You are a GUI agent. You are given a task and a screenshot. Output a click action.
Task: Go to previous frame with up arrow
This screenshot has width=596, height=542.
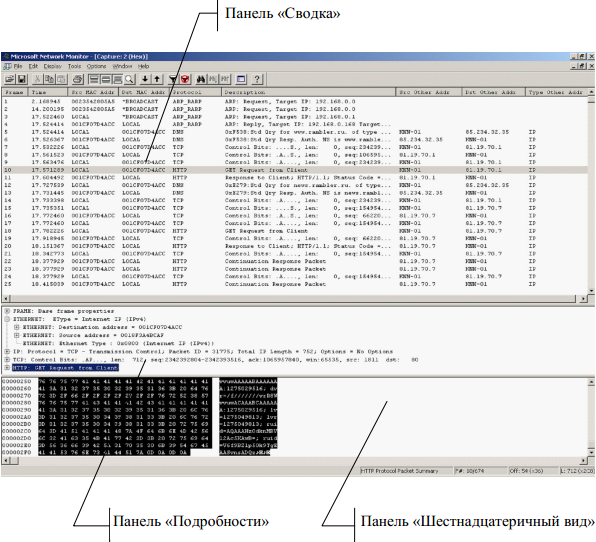[157, 79]
